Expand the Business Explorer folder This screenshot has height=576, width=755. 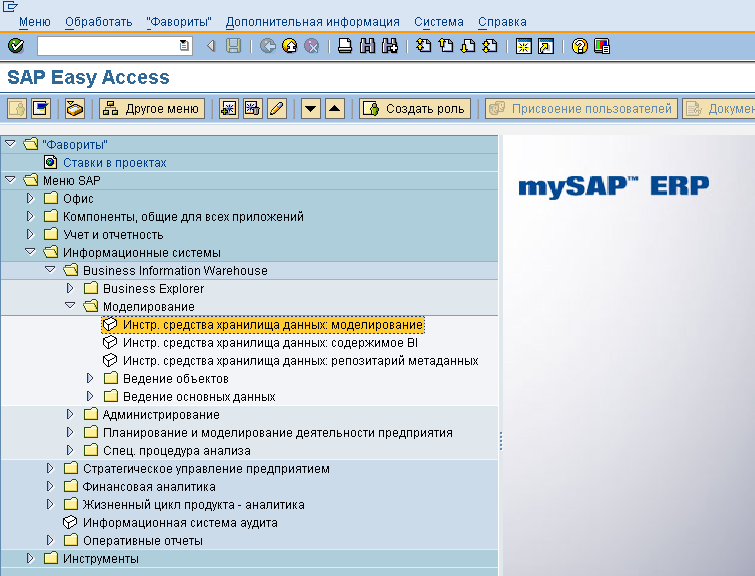click(x=70, y=288)
